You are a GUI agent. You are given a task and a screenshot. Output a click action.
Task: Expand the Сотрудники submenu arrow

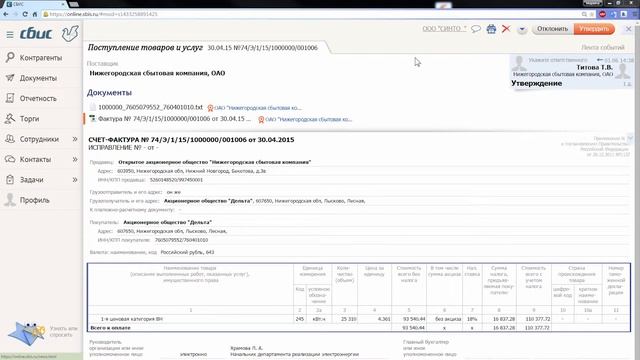click(x=75, y=139)
